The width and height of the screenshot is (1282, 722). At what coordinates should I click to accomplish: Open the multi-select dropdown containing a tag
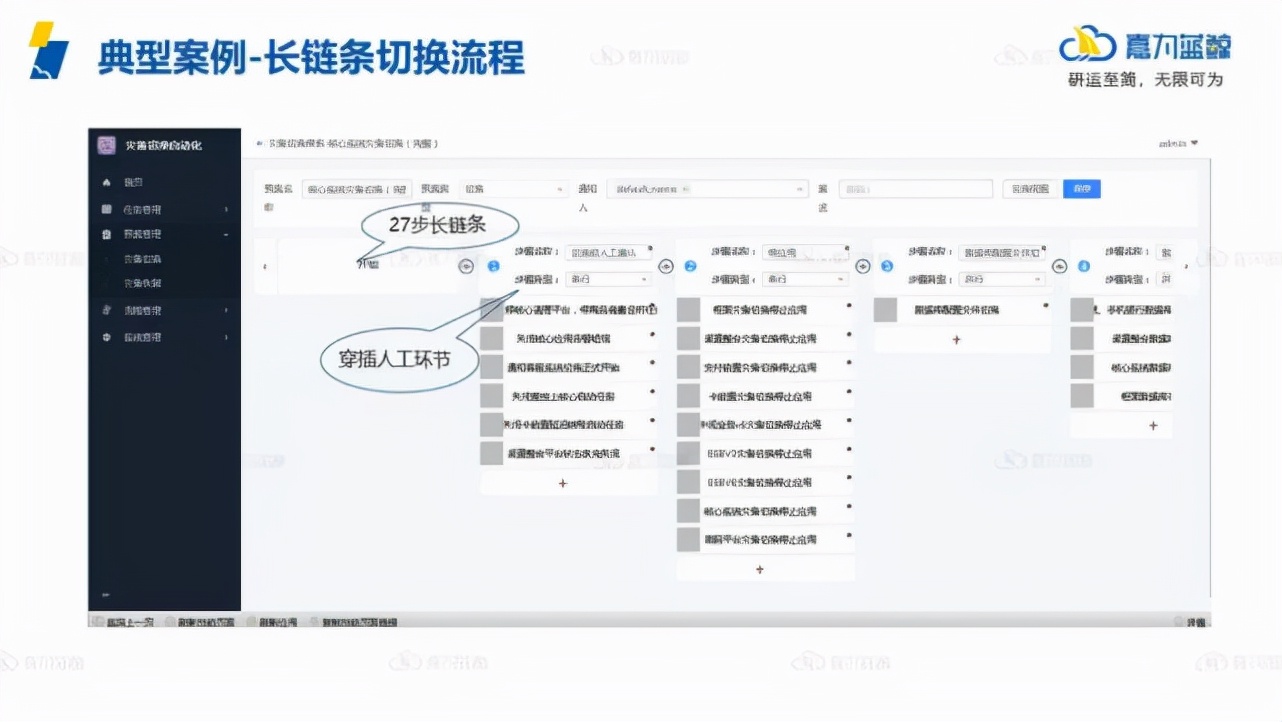pos(707,188)
